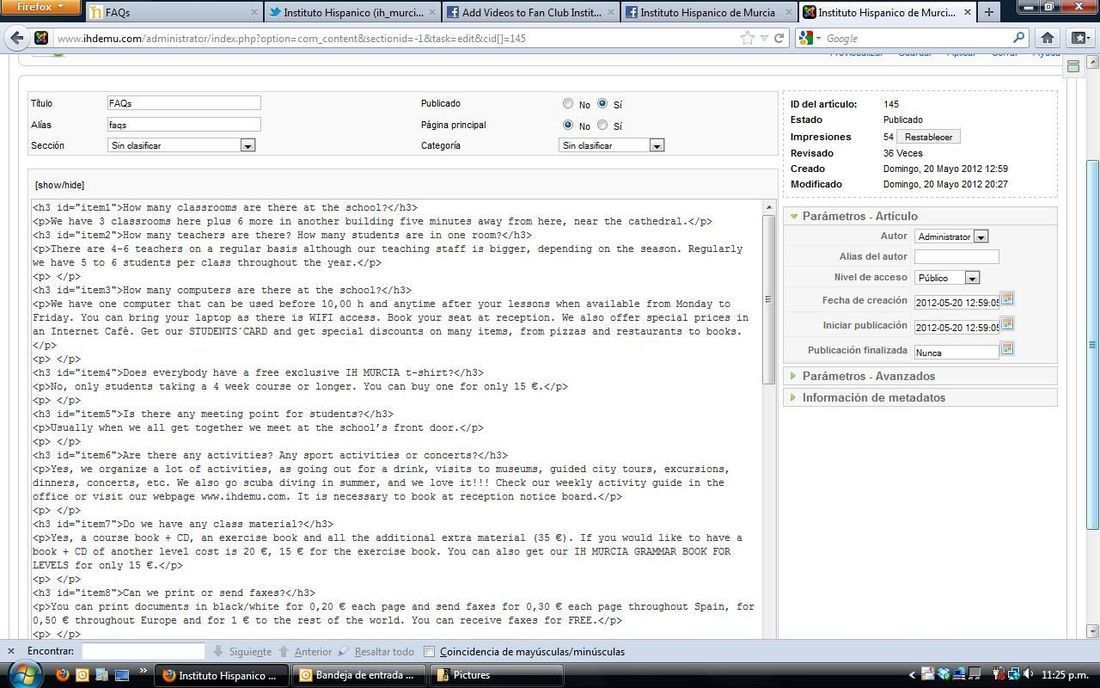Set Publicado to No
This screenshot has width=1100, height=688.
click(568, 103)
